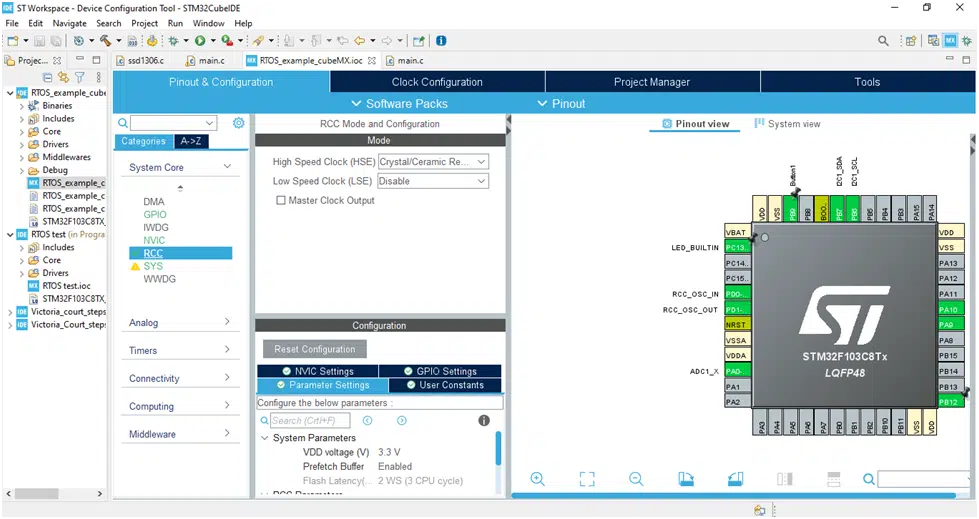Open the GPIO Settings tab
The image size is (979, 519).
pyautogui.click(x=440, y=371)
